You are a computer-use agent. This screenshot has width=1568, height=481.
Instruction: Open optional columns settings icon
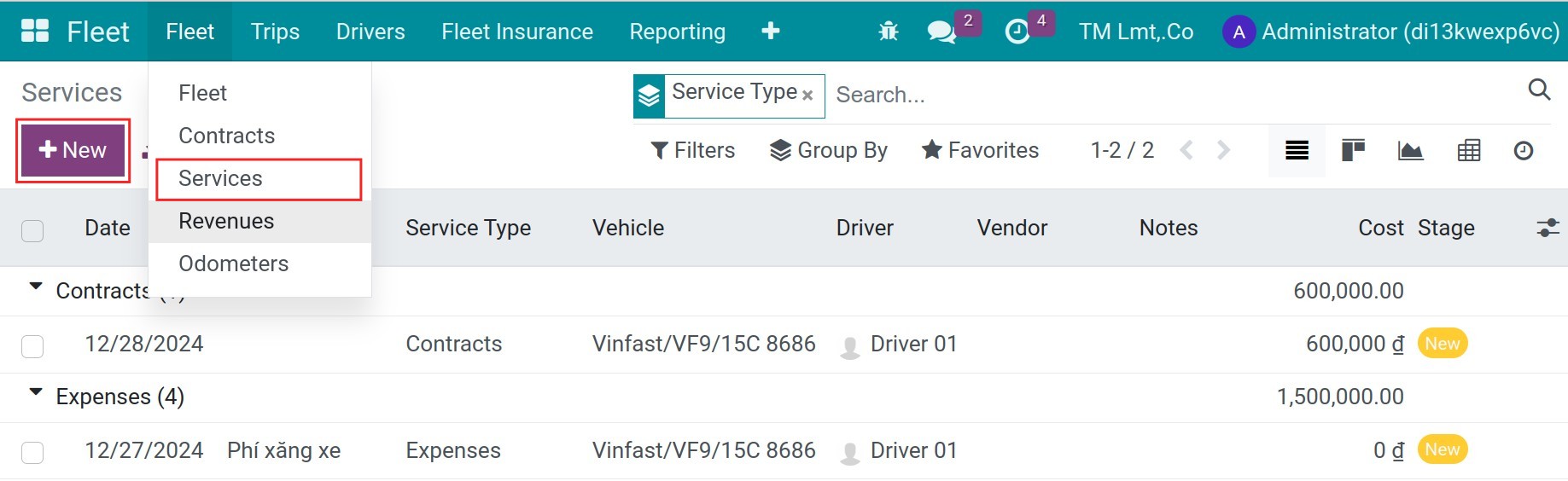(1548, 228)
